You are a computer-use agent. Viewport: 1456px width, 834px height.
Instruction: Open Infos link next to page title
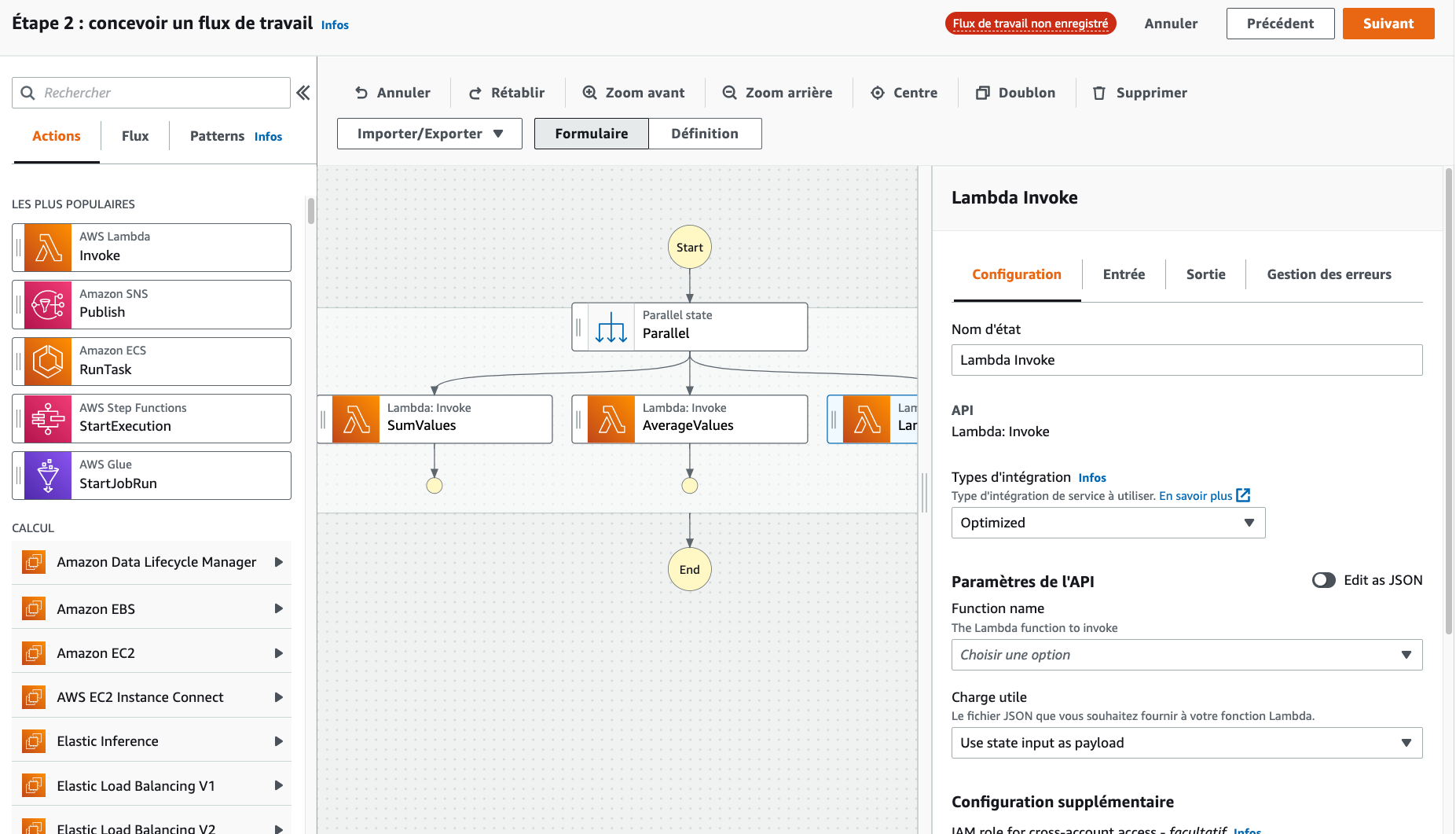tap(335, 25)
